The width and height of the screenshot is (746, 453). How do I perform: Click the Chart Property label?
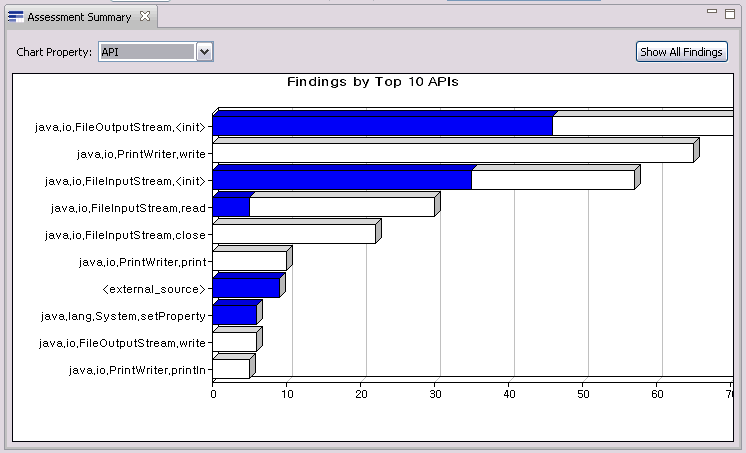[x=54, y=52]
